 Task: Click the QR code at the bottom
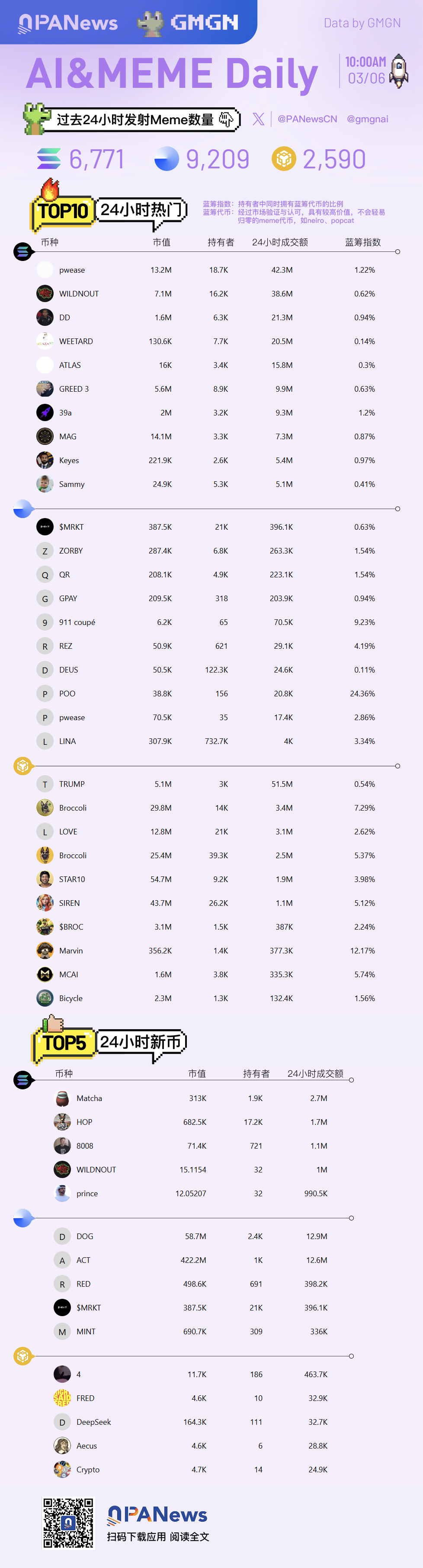(68, 1523)
